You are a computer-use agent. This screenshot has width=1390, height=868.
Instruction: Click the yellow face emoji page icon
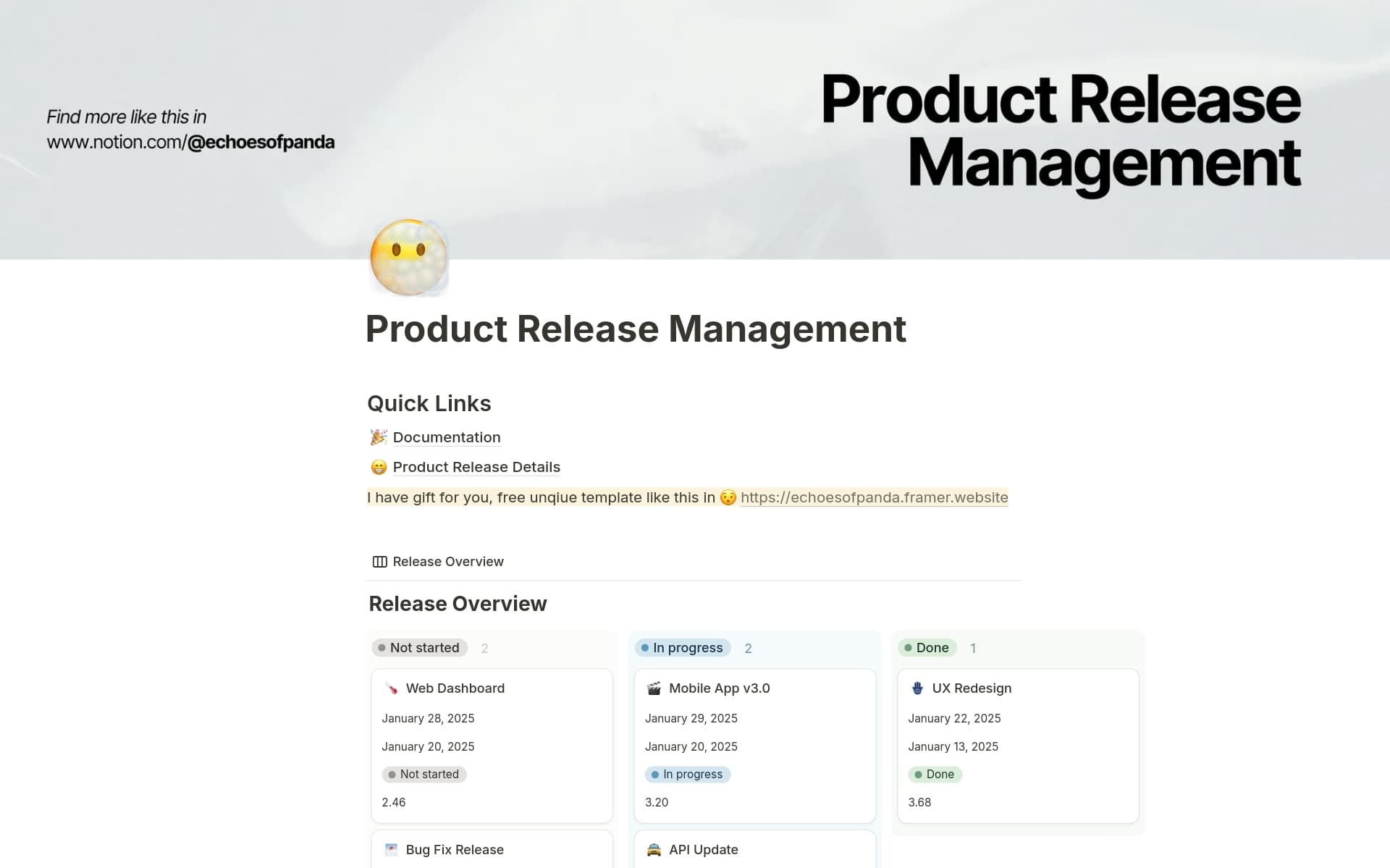tap(408, 258)
